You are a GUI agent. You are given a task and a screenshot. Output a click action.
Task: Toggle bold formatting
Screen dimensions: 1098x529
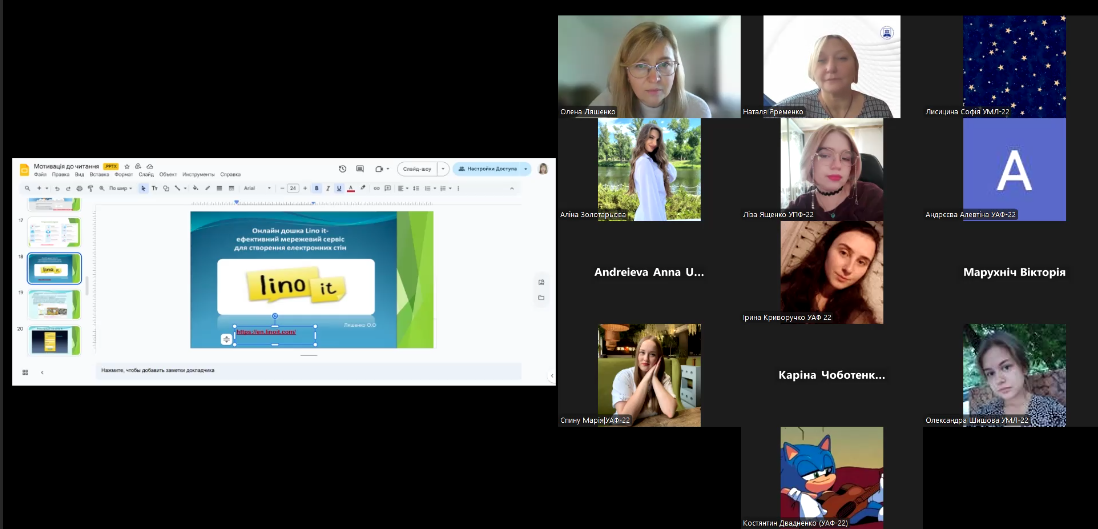click(x=317, y=188)
